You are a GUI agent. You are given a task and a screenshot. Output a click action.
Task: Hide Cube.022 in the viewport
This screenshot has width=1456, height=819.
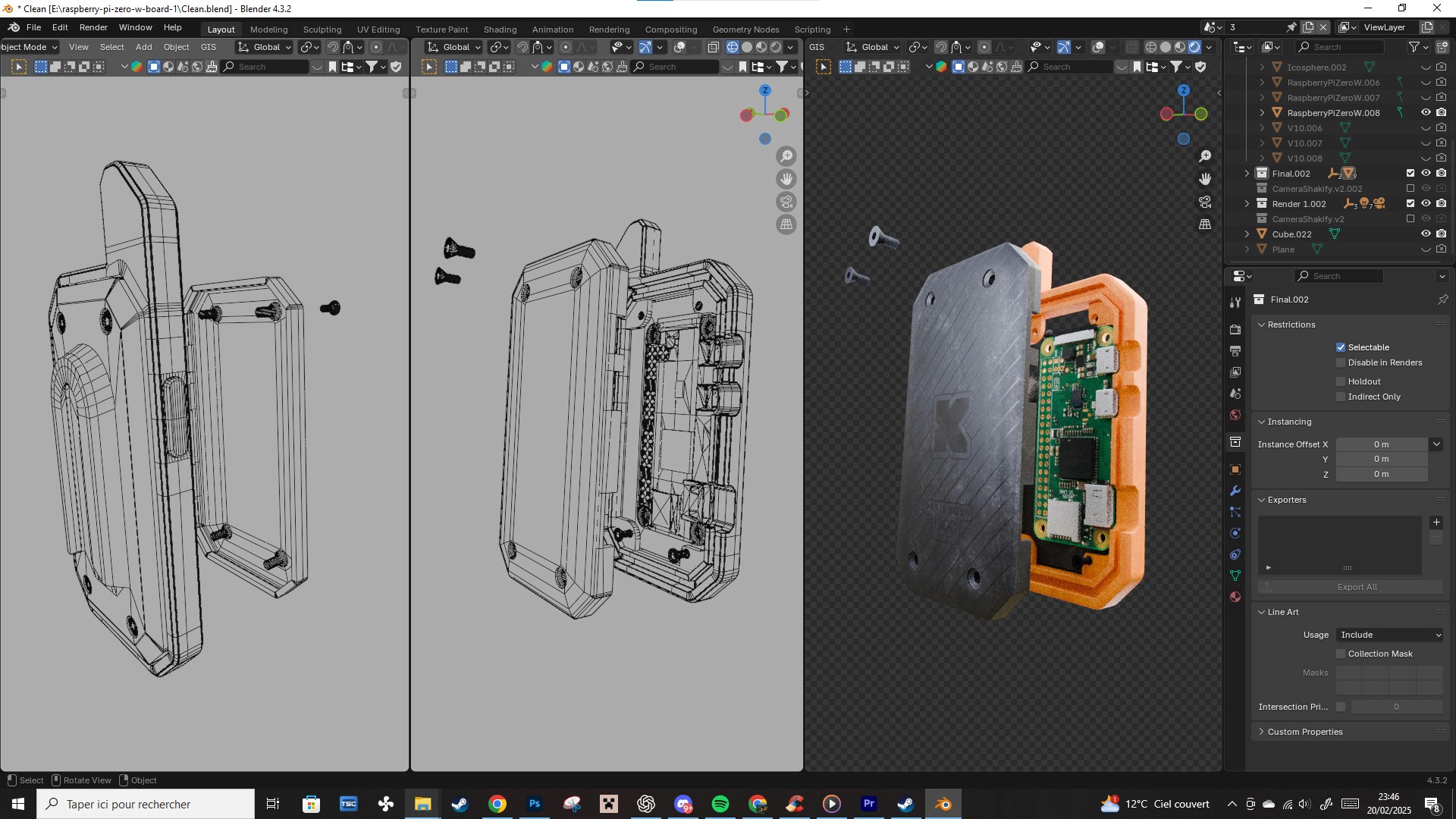click(x=1426, y=234)
